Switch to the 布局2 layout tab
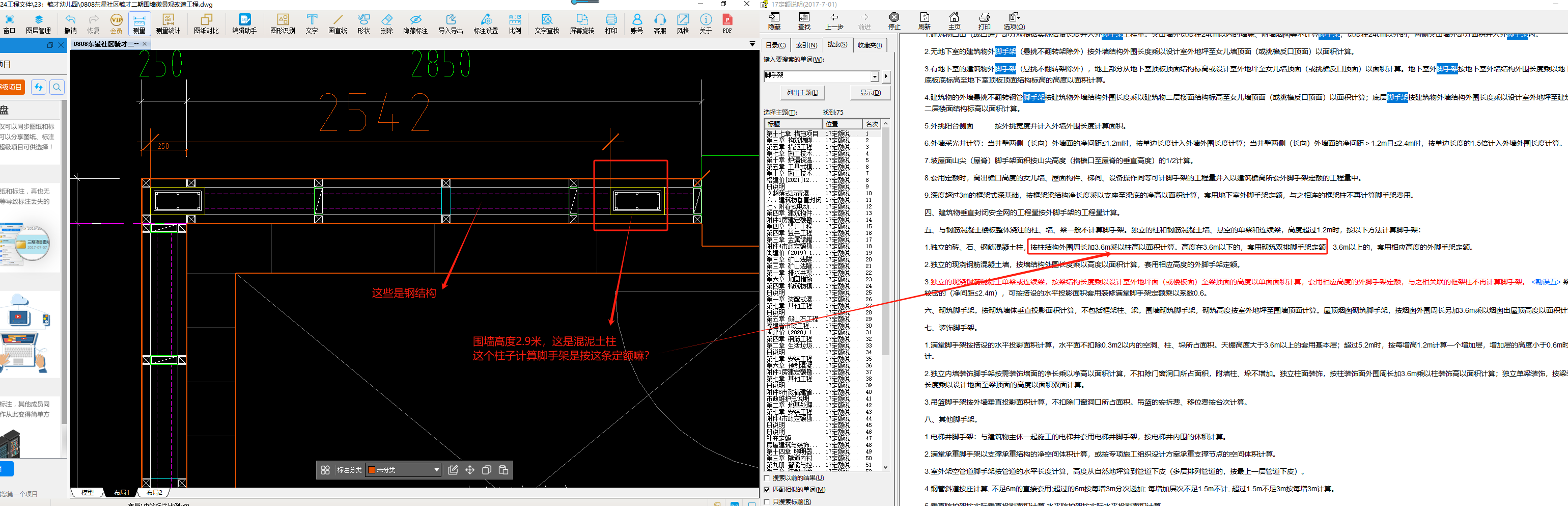 155,493
